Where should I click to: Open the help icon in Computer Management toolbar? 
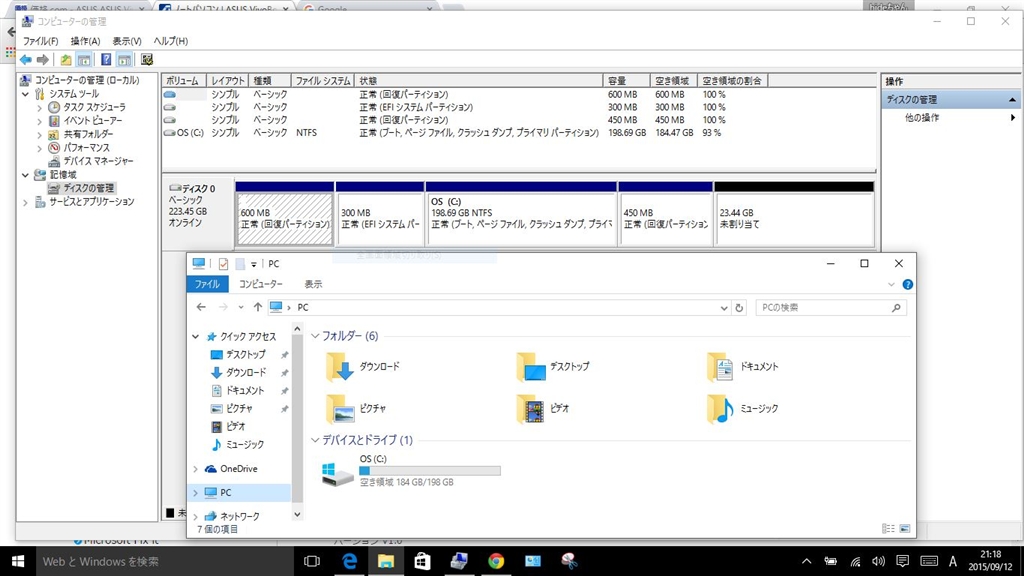point(106,60)
